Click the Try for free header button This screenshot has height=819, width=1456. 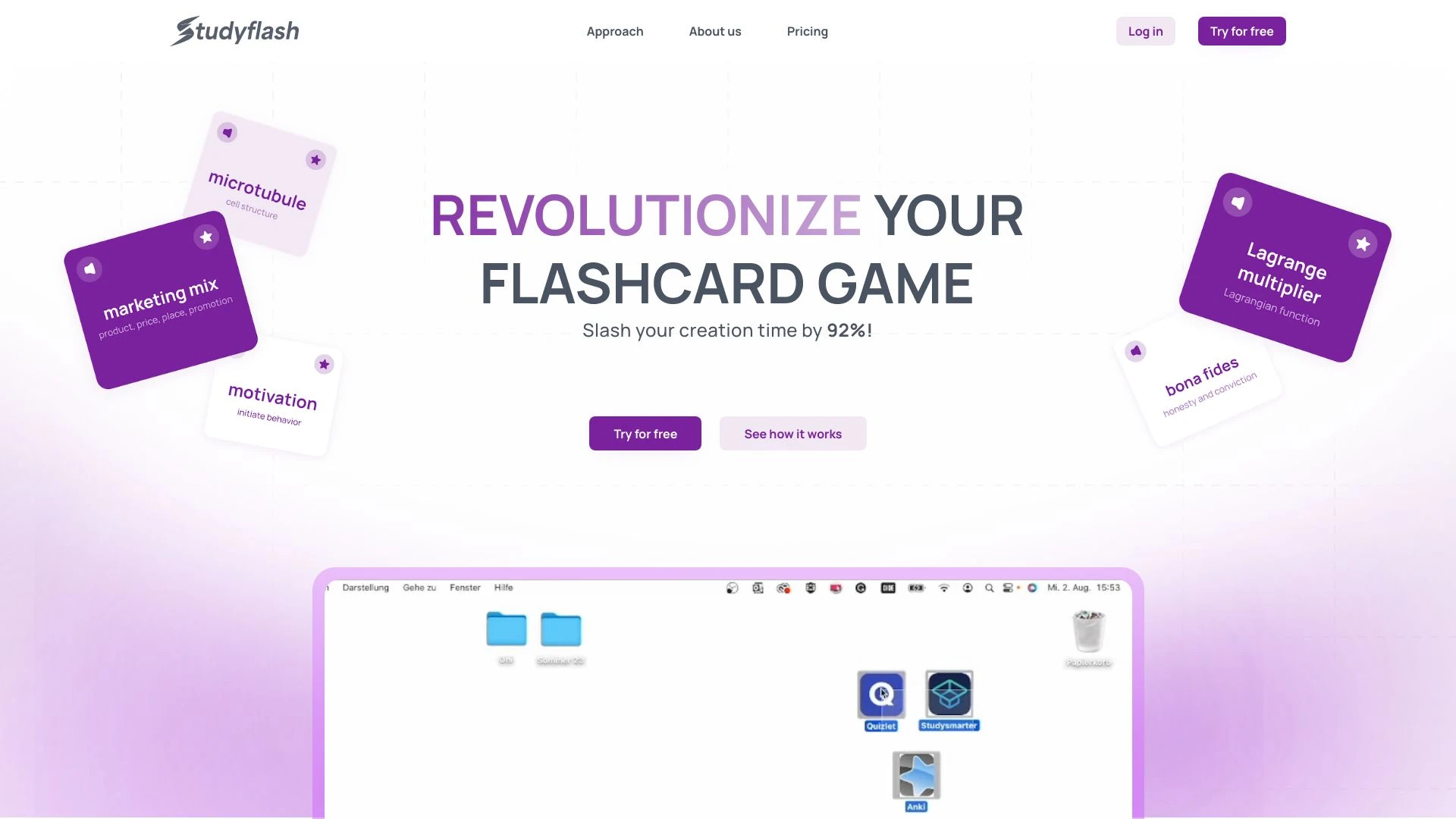1241,31
